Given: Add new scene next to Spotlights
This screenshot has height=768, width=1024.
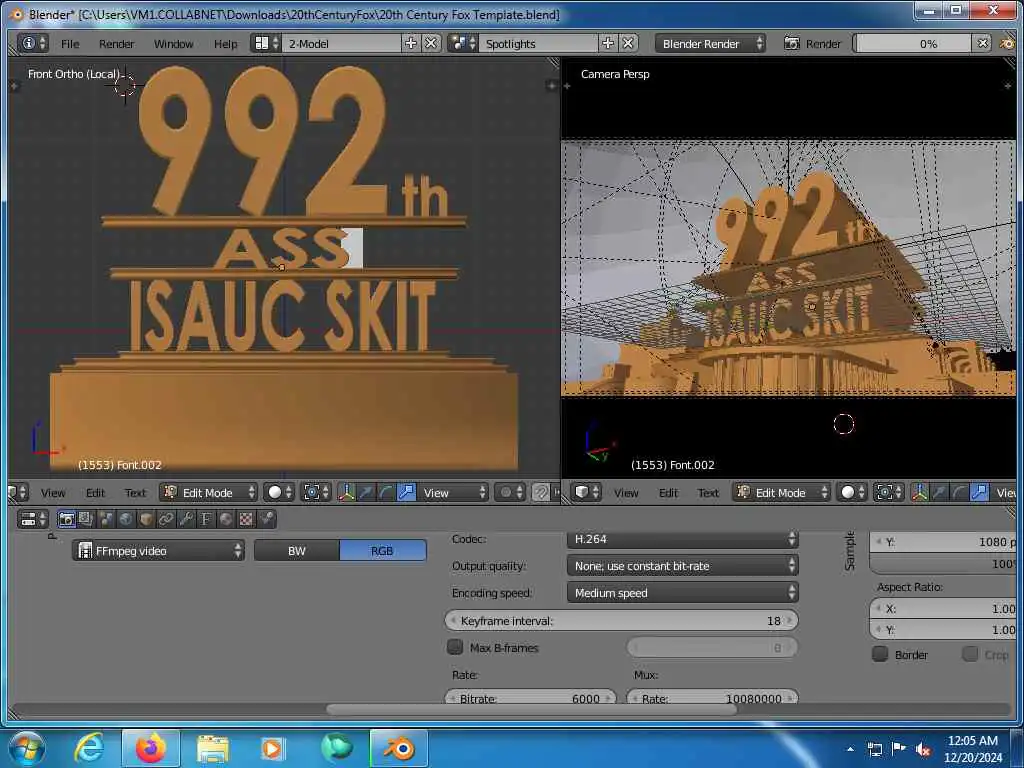Looking at the screenshot, I should 608,43.
